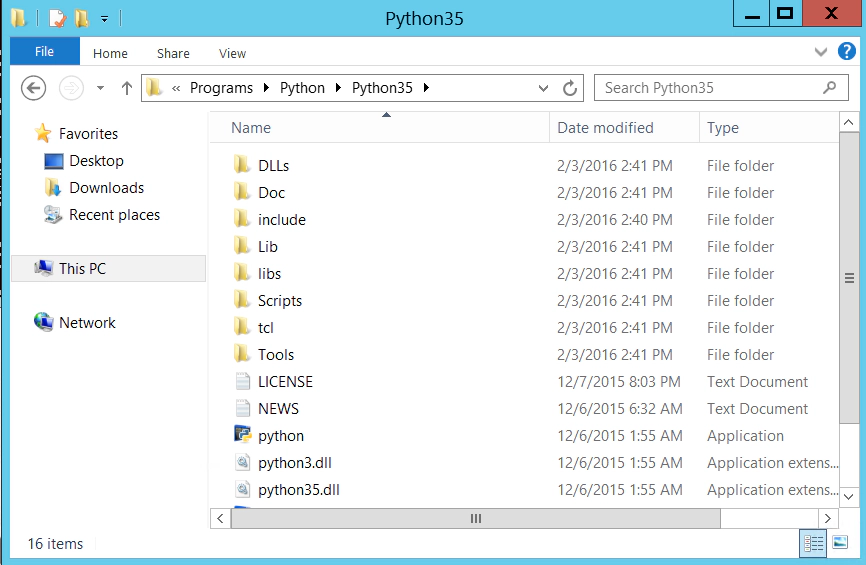Open the recent locations dropdown

point(101,88)
